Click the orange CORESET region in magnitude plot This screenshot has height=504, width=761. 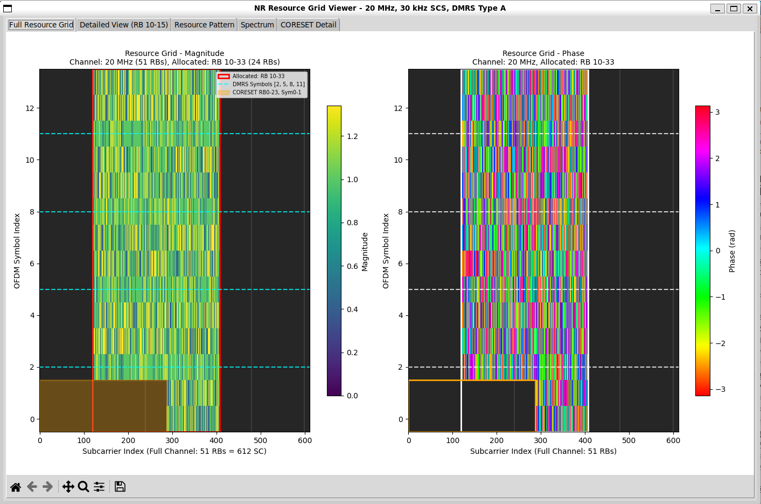(x=100, y=405)
